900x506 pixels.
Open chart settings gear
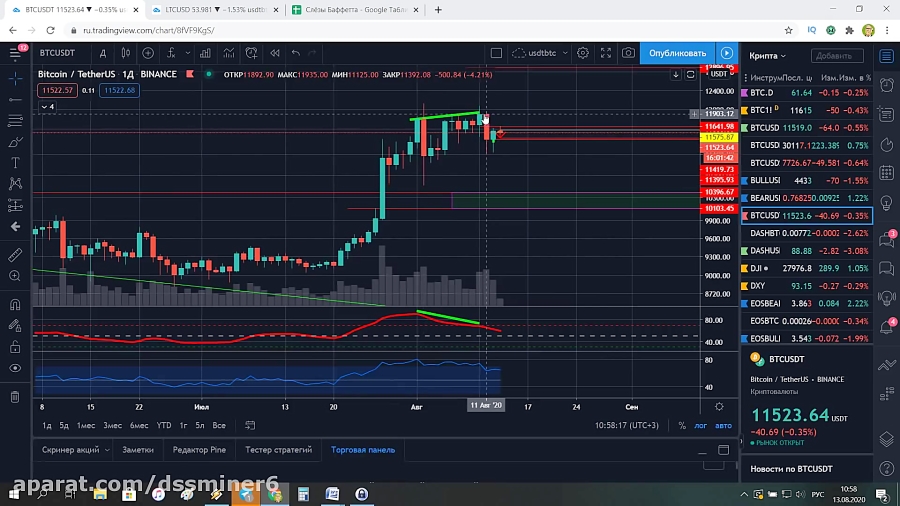tap(583, 53)
